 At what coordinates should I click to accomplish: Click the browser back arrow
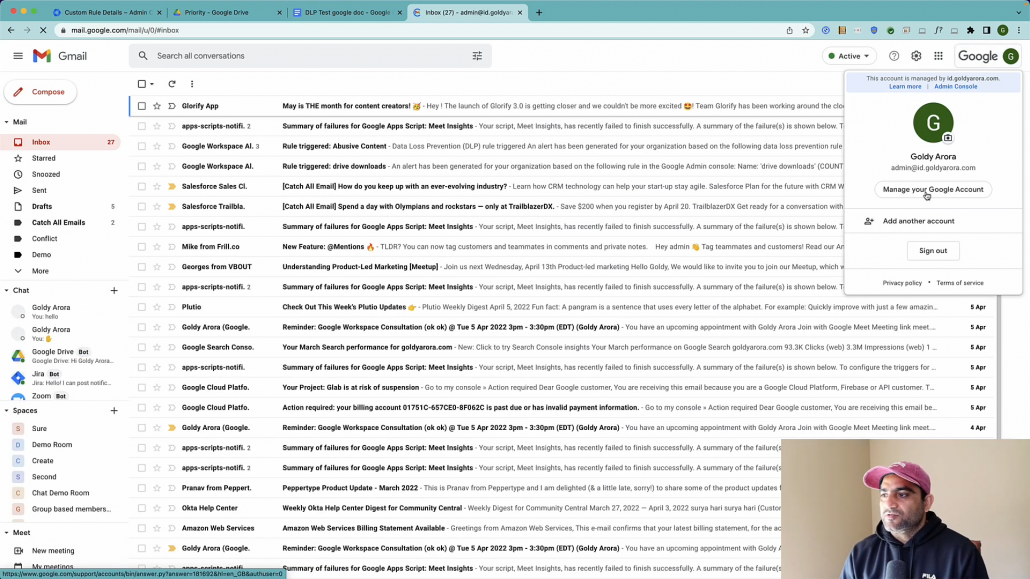(x=11, y=30)
